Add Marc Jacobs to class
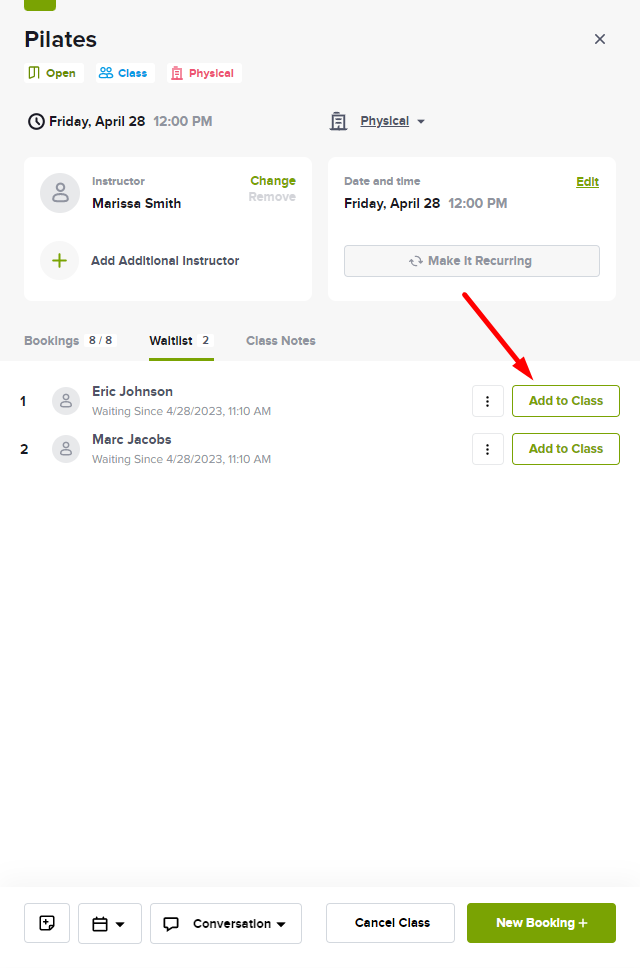This screenshot has height=968, width=640. 566,449
